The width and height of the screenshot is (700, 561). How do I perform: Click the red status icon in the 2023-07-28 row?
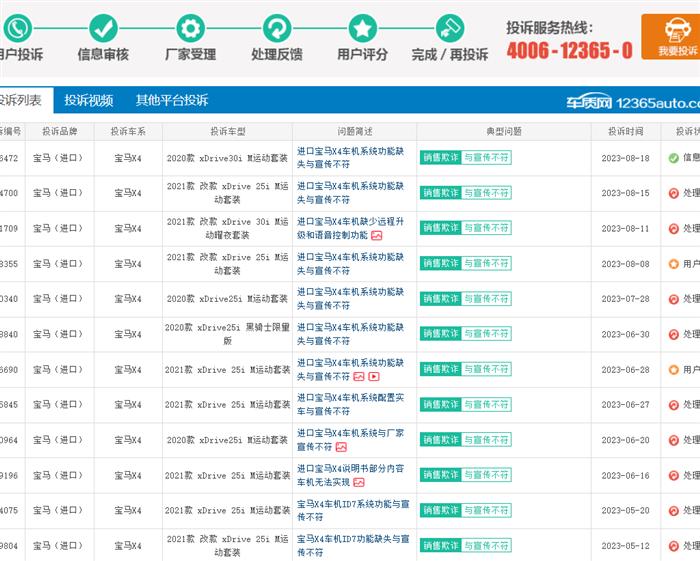(x=674, y=299)
